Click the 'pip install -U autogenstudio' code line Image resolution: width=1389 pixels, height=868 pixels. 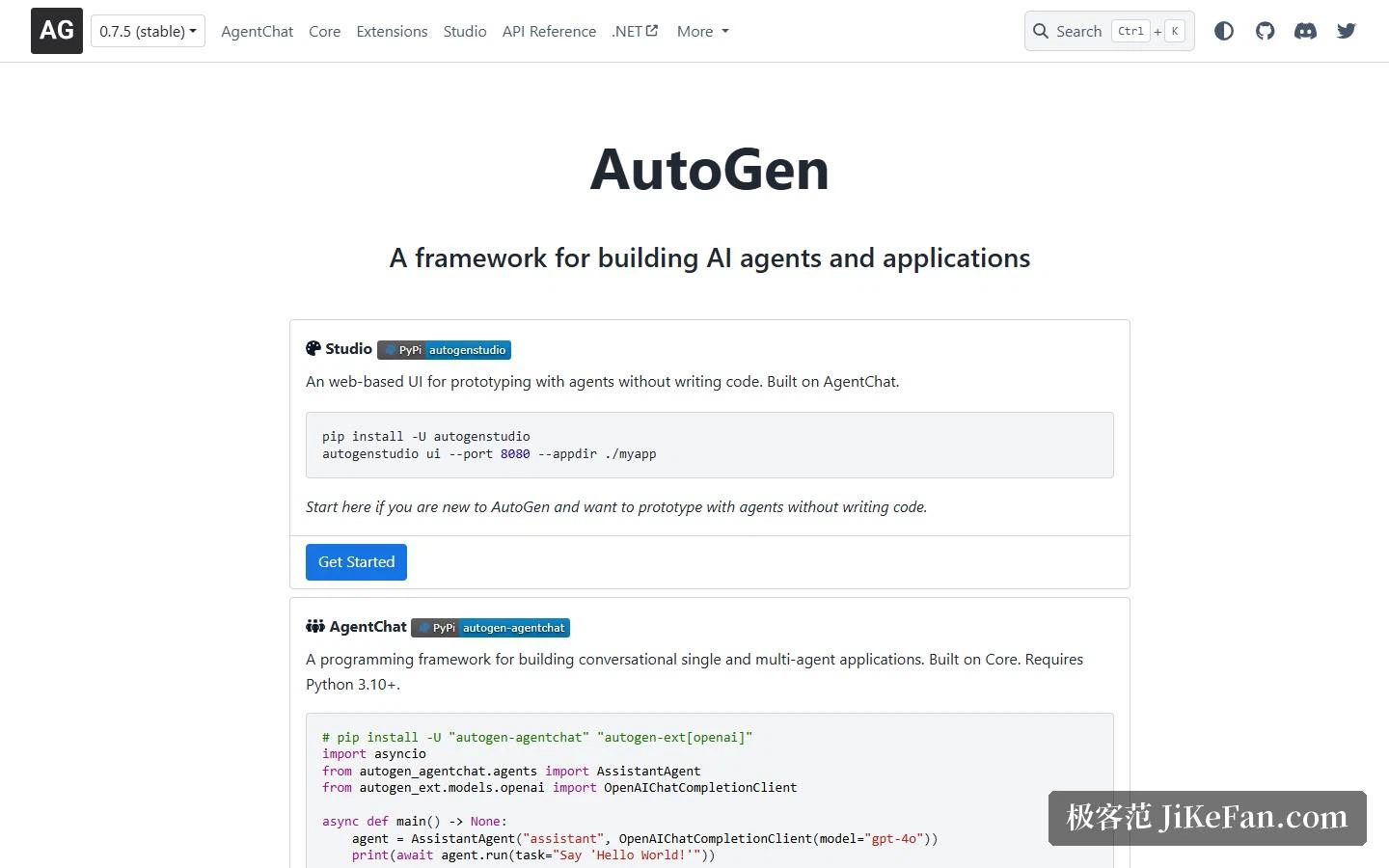(x=425, y=436)
